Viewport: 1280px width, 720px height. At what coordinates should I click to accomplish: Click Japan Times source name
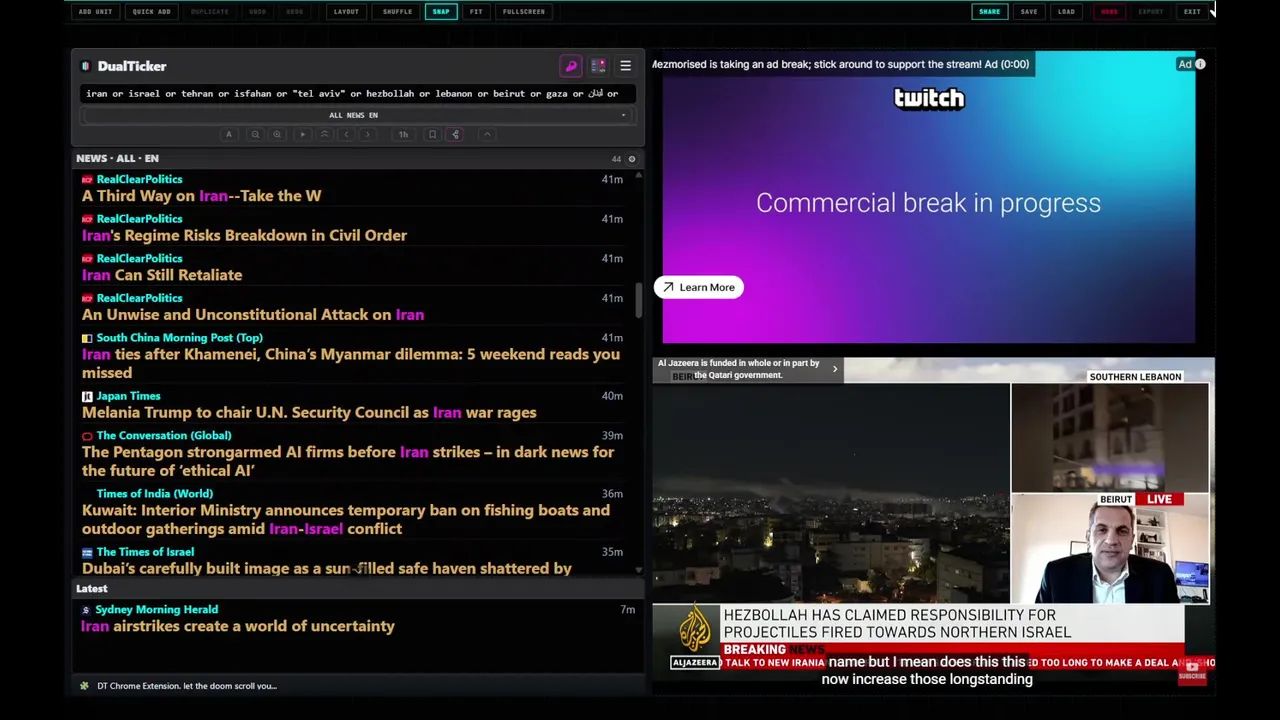[128, 396]
